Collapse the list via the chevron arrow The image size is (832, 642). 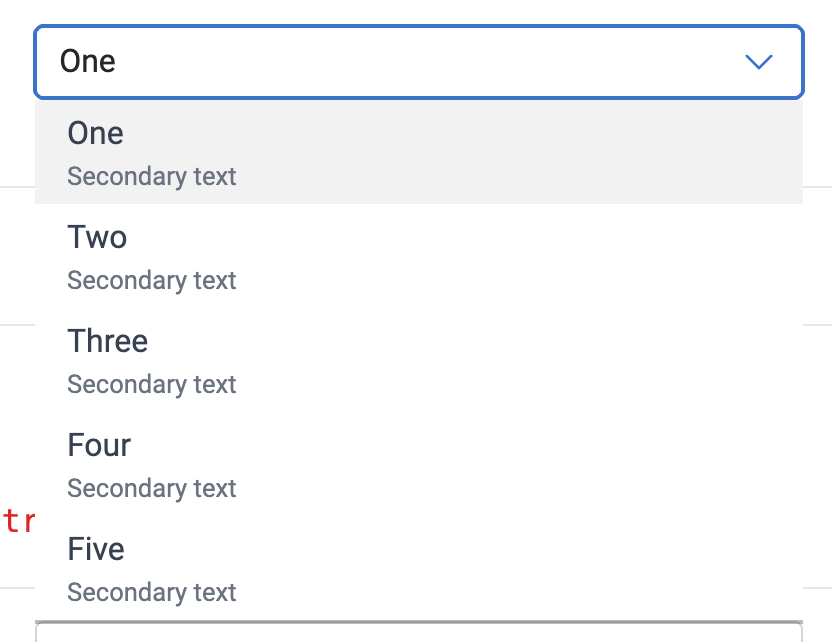[x=759, y=61]
